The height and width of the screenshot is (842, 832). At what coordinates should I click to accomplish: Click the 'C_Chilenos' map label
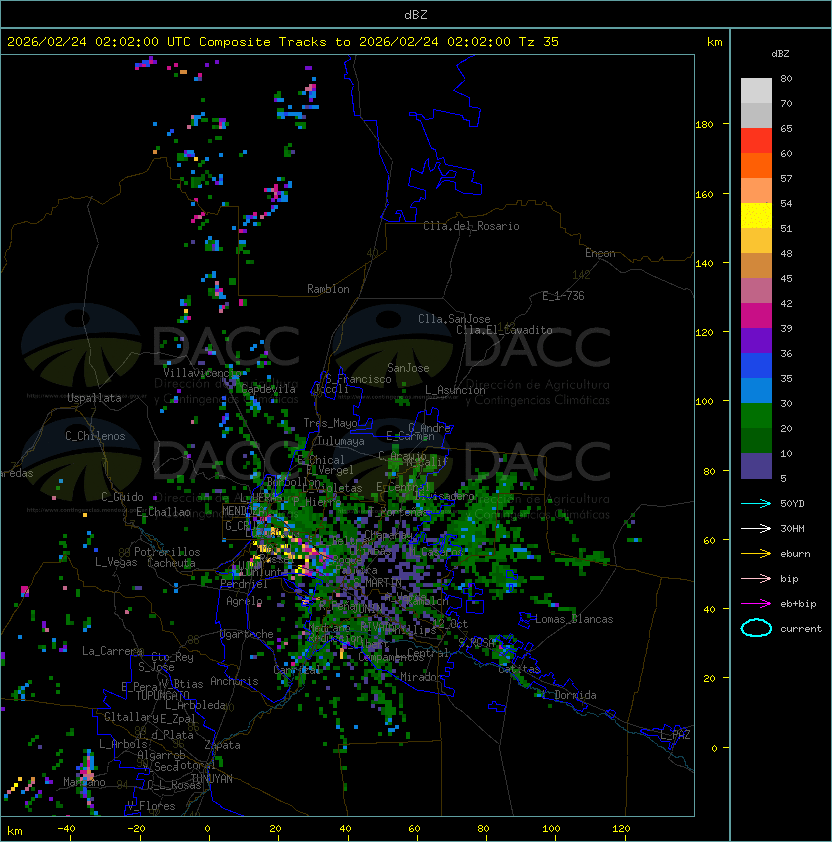click(x=95, y=436)
